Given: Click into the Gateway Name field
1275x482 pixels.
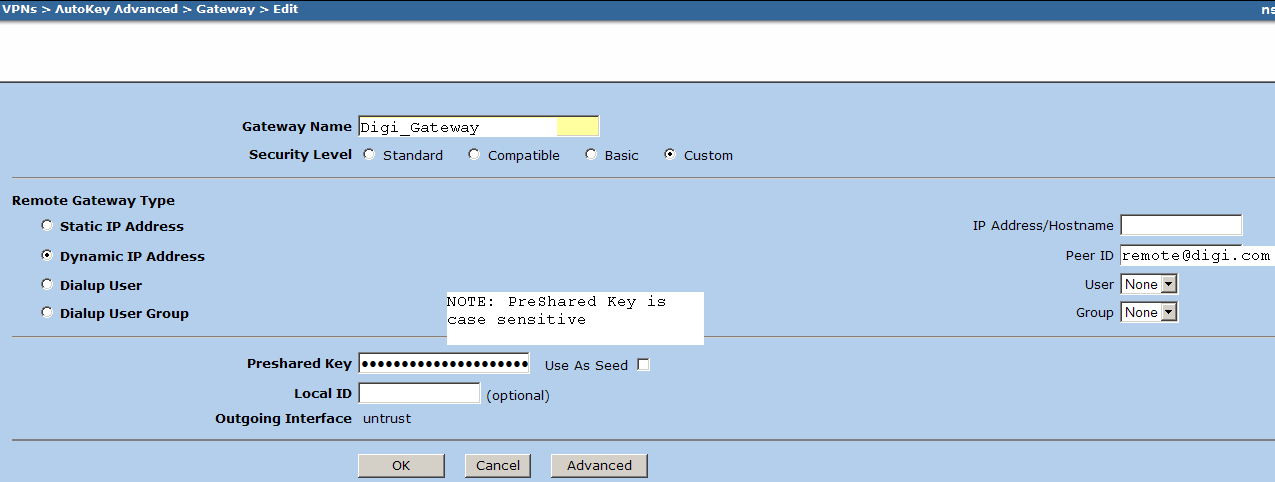Looking at the screenshot, I should tap(477, 127).
